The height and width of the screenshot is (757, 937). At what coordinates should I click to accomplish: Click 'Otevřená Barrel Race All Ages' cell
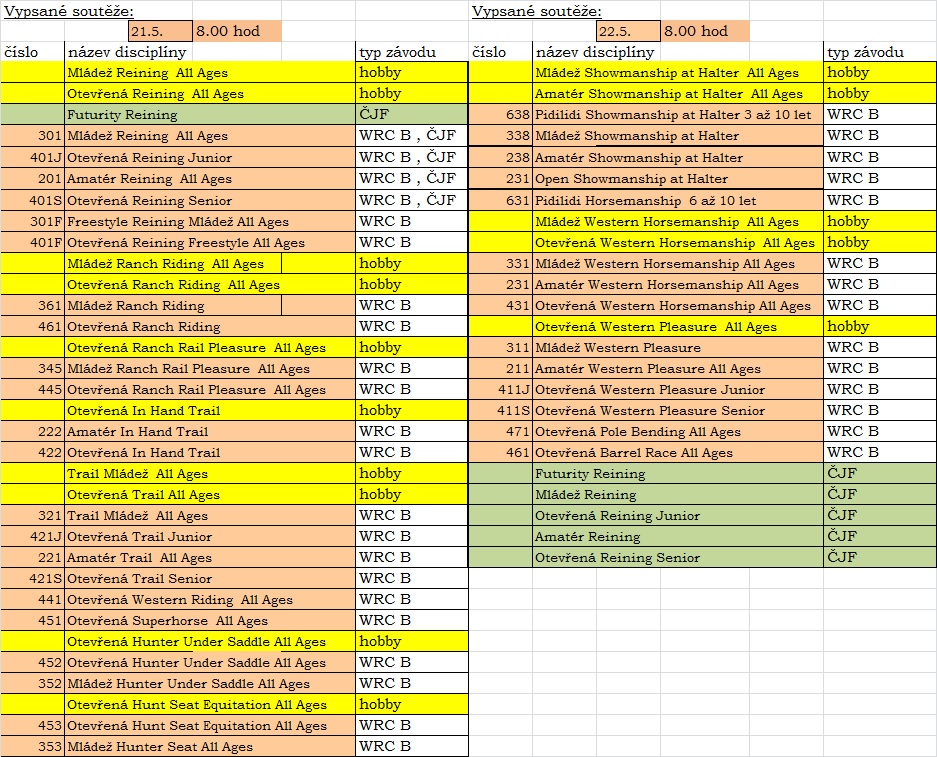678,452
